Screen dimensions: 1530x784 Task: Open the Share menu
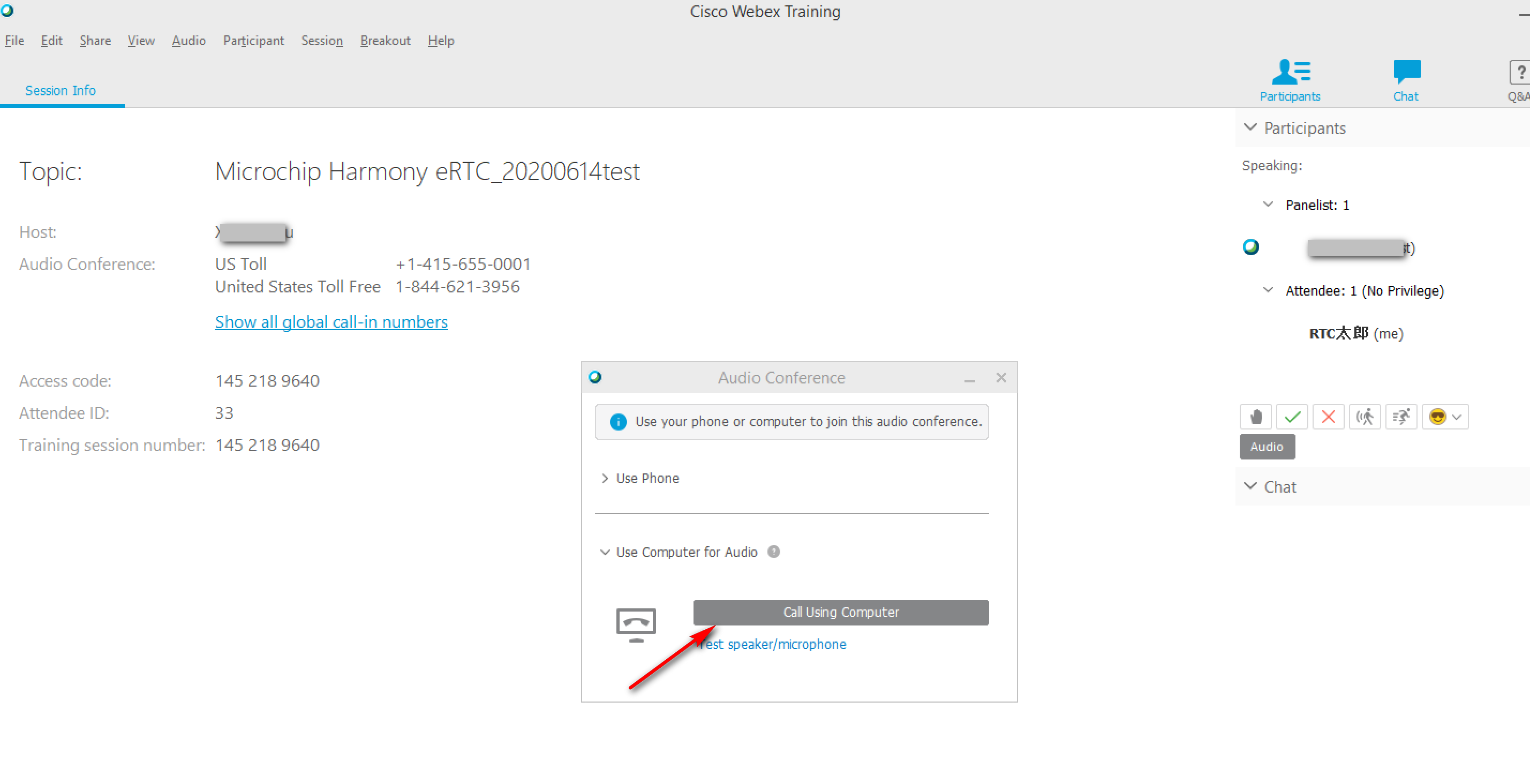point(95,40)
